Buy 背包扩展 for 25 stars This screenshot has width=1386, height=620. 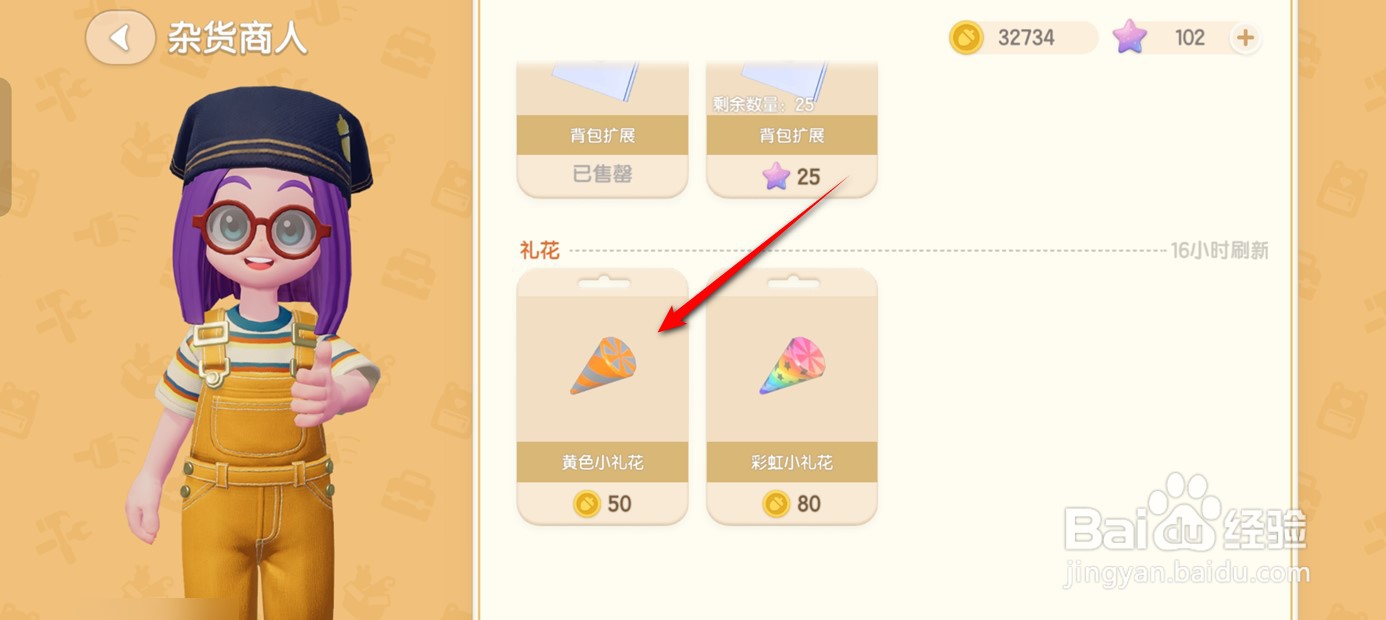pyautogui.click(x=792, y=176)
